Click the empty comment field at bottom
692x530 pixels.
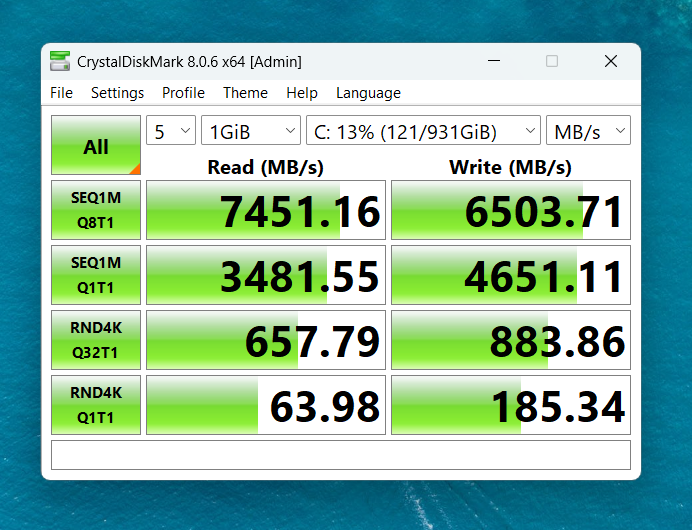click(341, 455)
